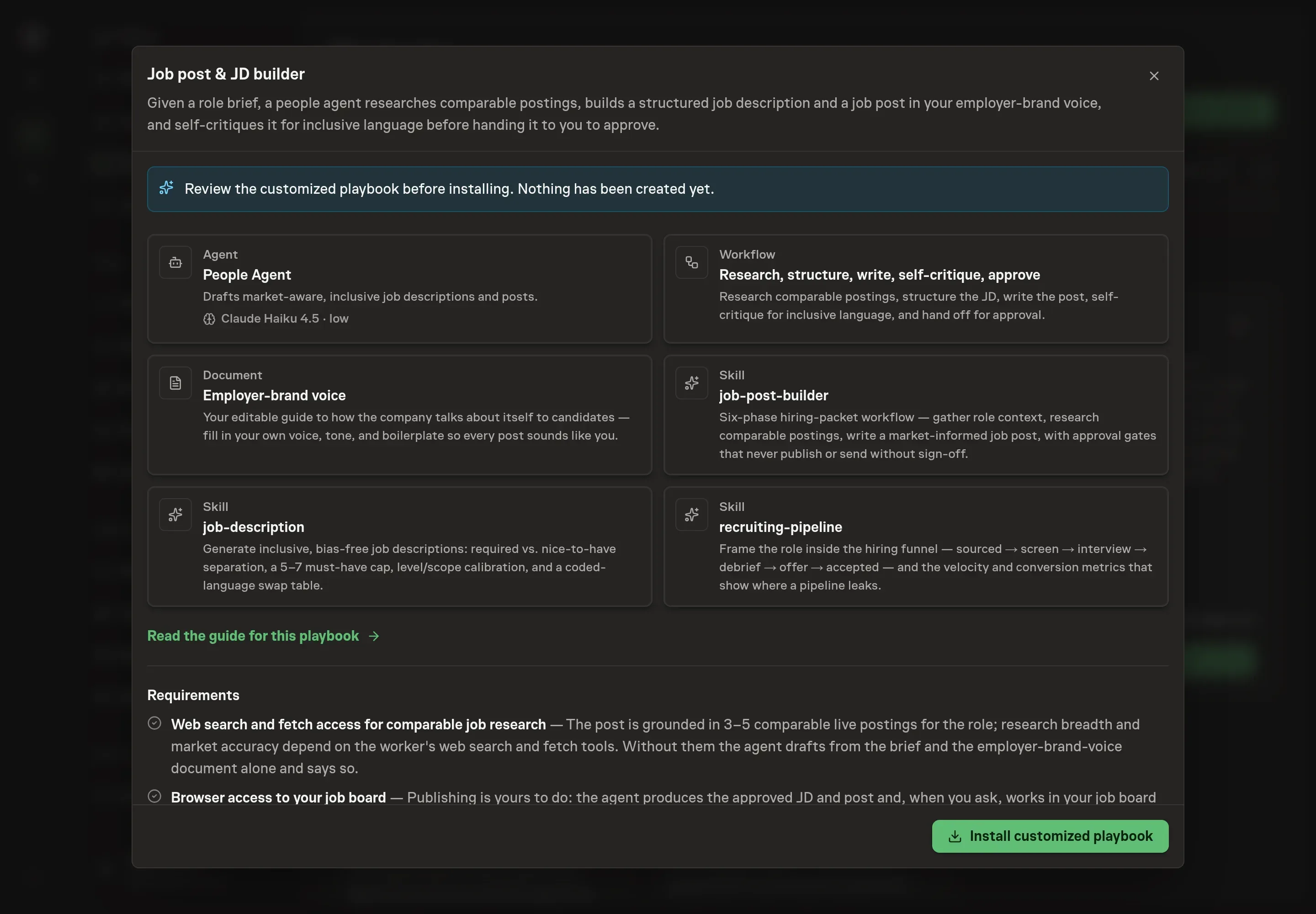1316x914 pixels.
Task: Click the 'Generate inclusive, bias-free job descriptions' description
Action: tap(409, 567)
